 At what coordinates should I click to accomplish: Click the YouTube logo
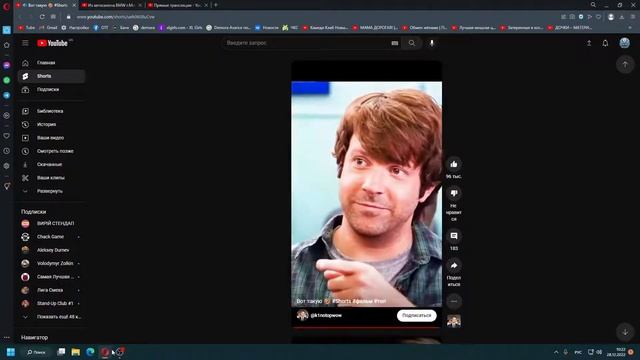click(x=52, y=43)
